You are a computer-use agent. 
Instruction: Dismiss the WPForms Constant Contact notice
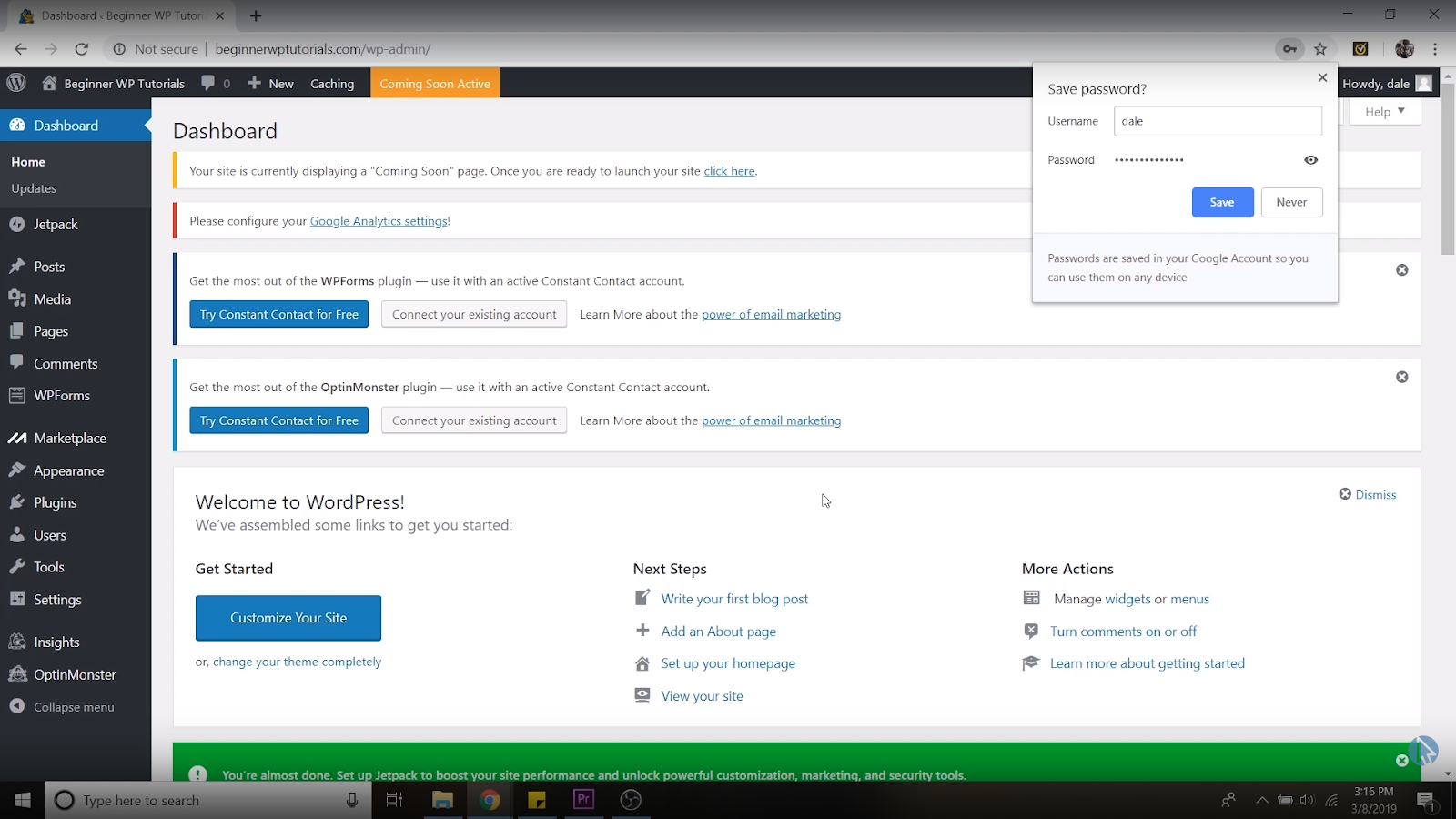click(x=1402, y=270)
